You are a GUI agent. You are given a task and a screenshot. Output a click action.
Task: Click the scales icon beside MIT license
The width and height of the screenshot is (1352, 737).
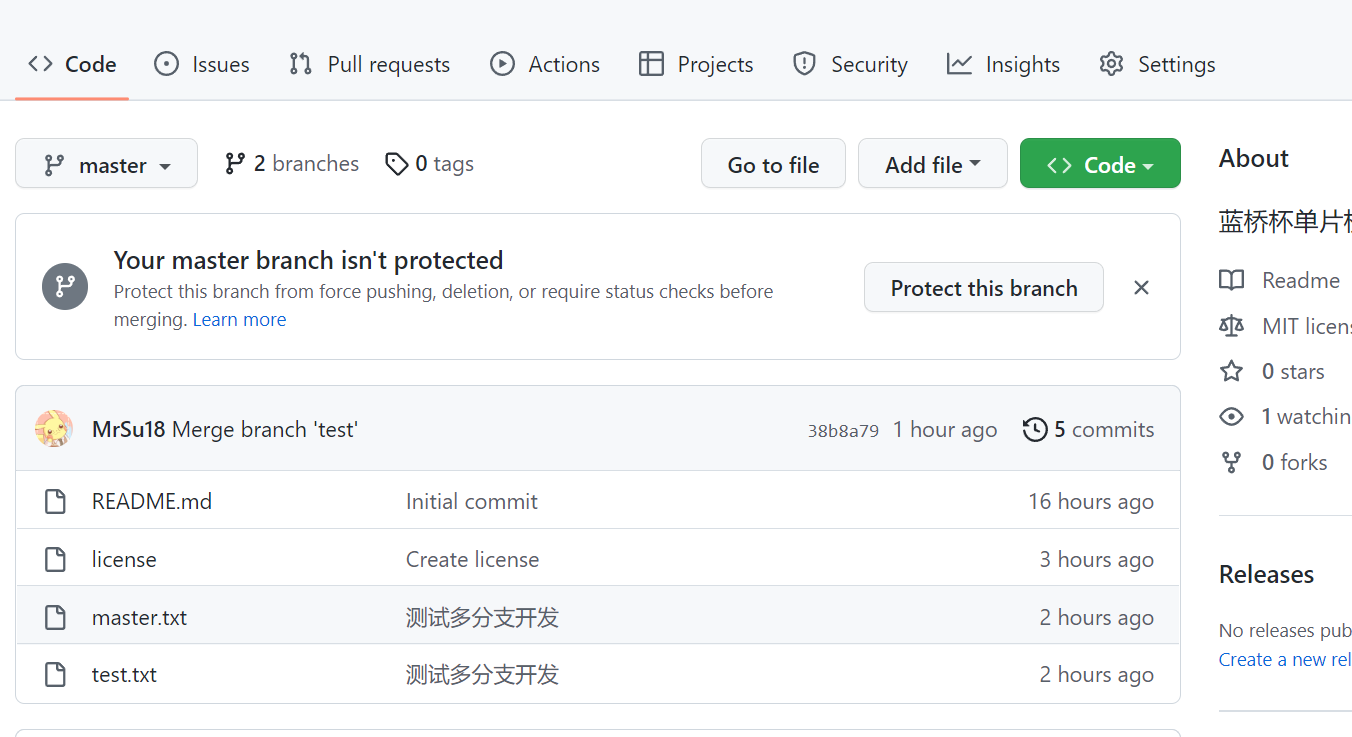click(x=1232, y=326)
